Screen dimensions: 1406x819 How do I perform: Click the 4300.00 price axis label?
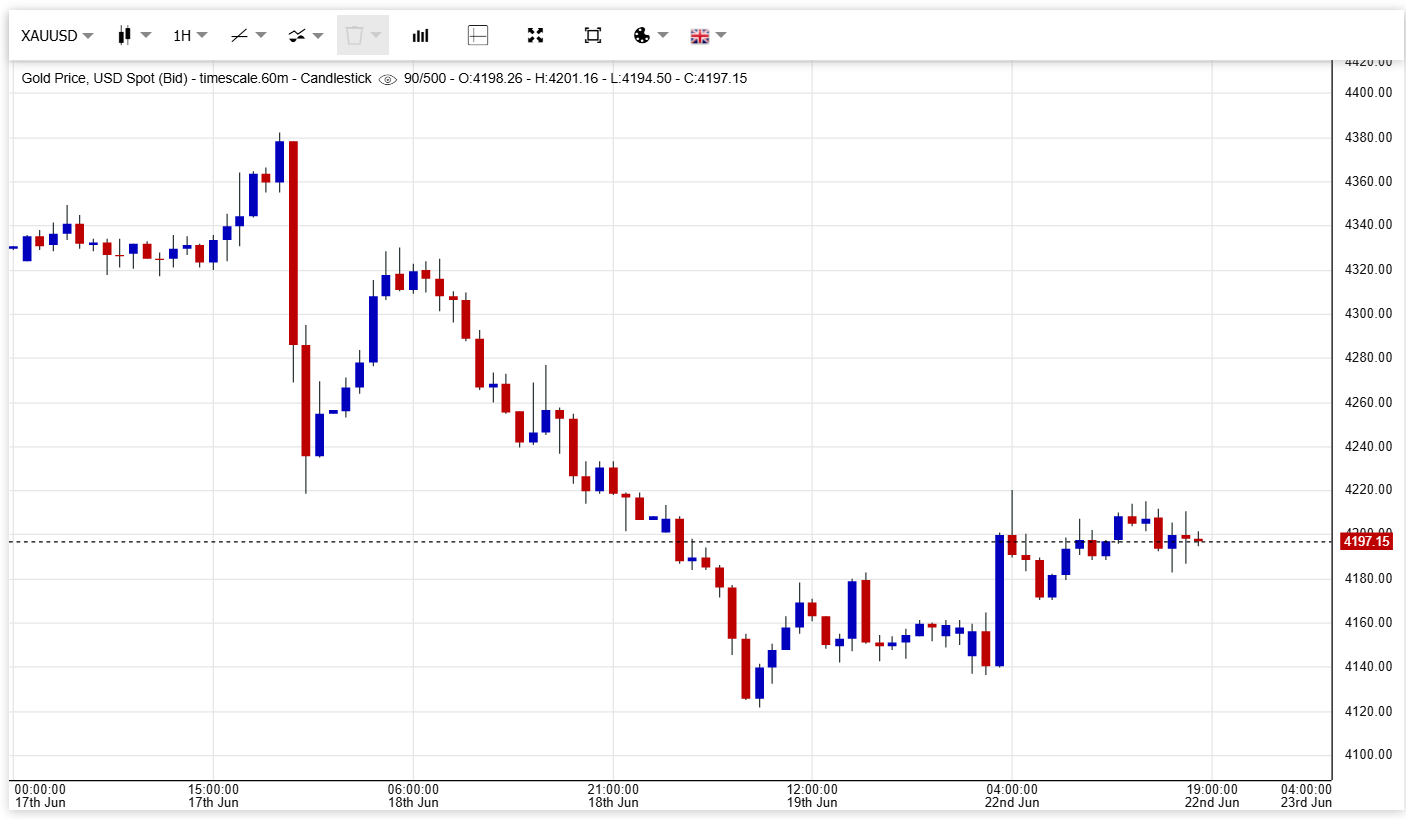coord(1369,313)
